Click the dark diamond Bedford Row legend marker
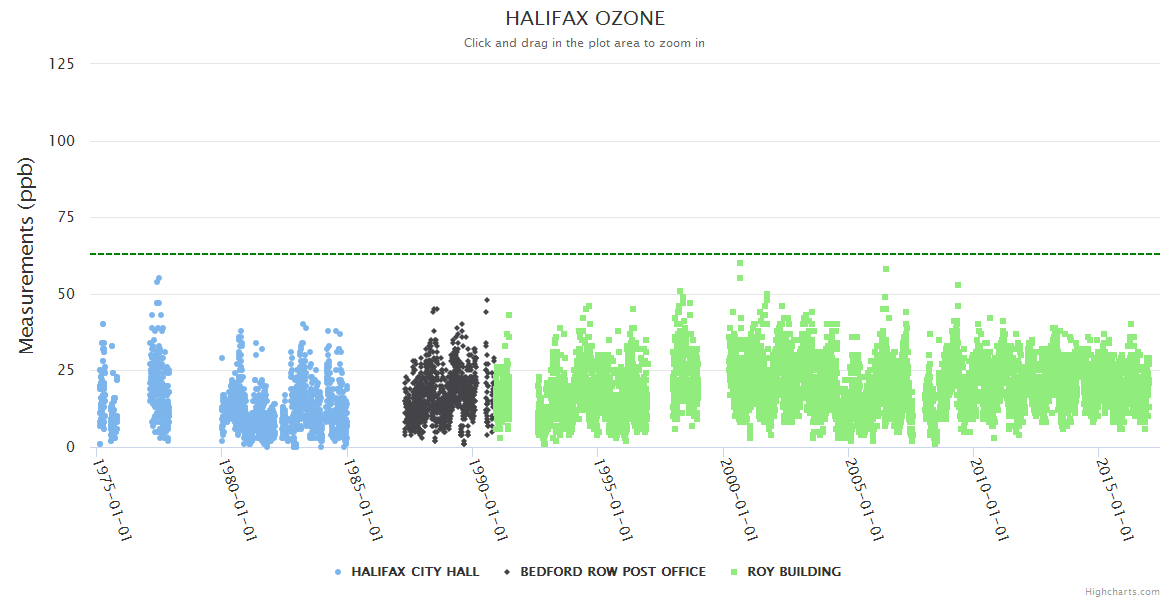Image resolution: width=1170 pixels, height=600 pixels. (x=507, y=572)
